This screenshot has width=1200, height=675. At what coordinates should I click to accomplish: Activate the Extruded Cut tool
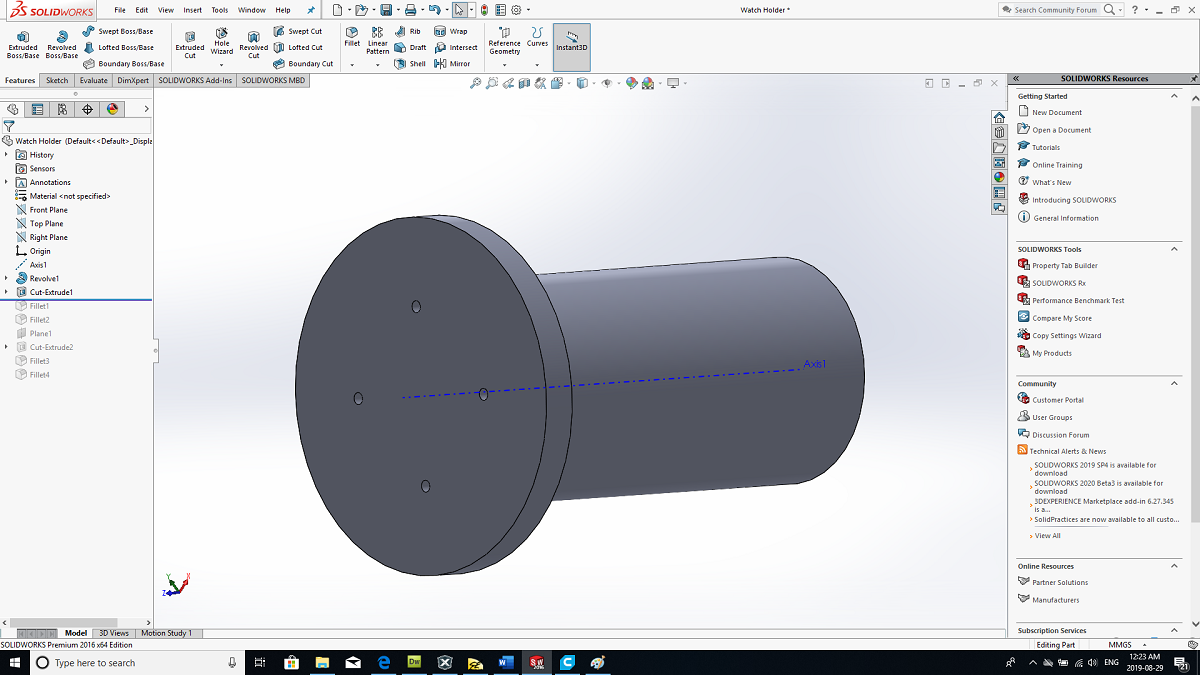pyautogui.click(x=190, y=44)
